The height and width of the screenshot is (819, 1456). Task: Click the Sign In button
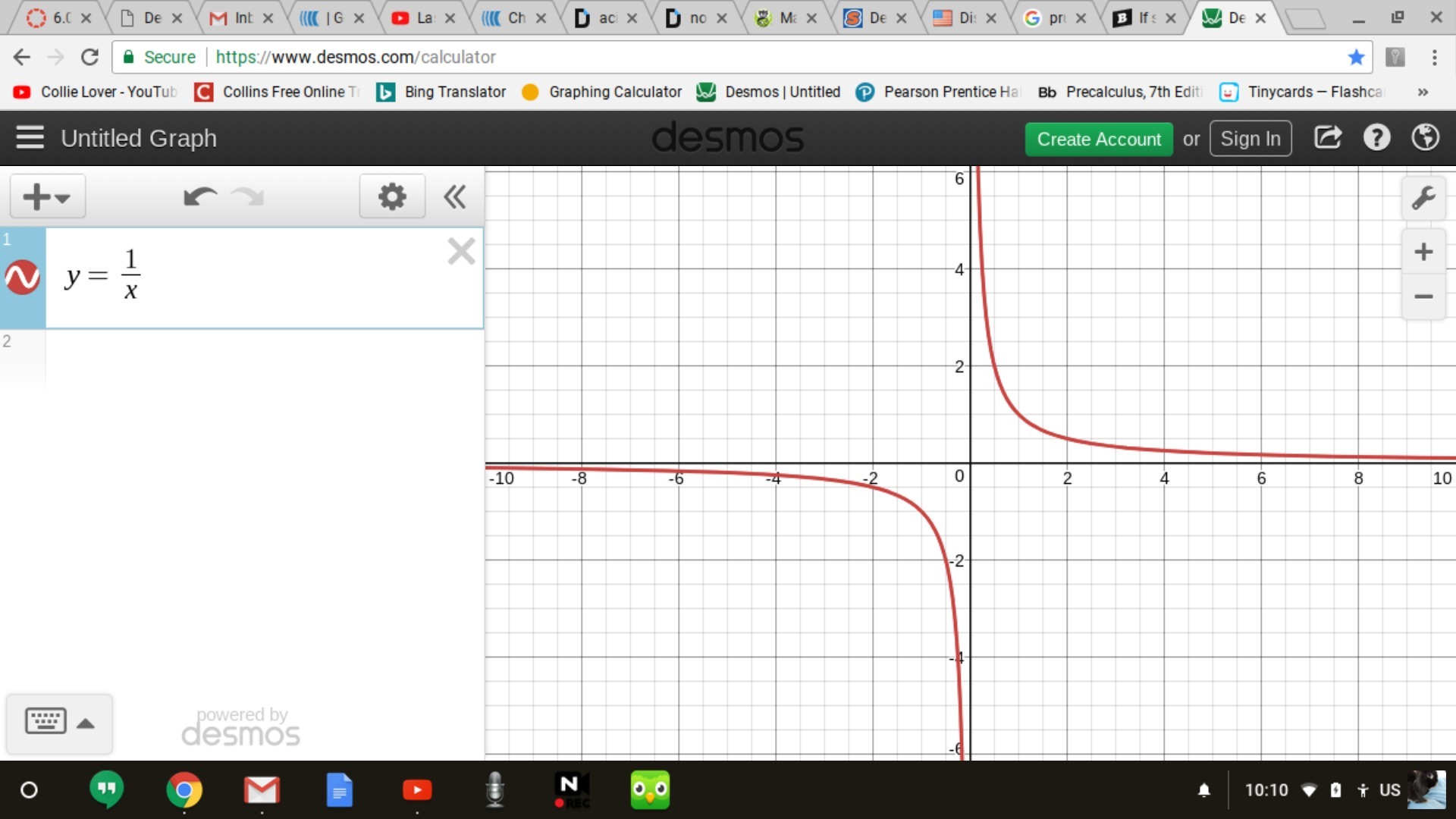1250,139
